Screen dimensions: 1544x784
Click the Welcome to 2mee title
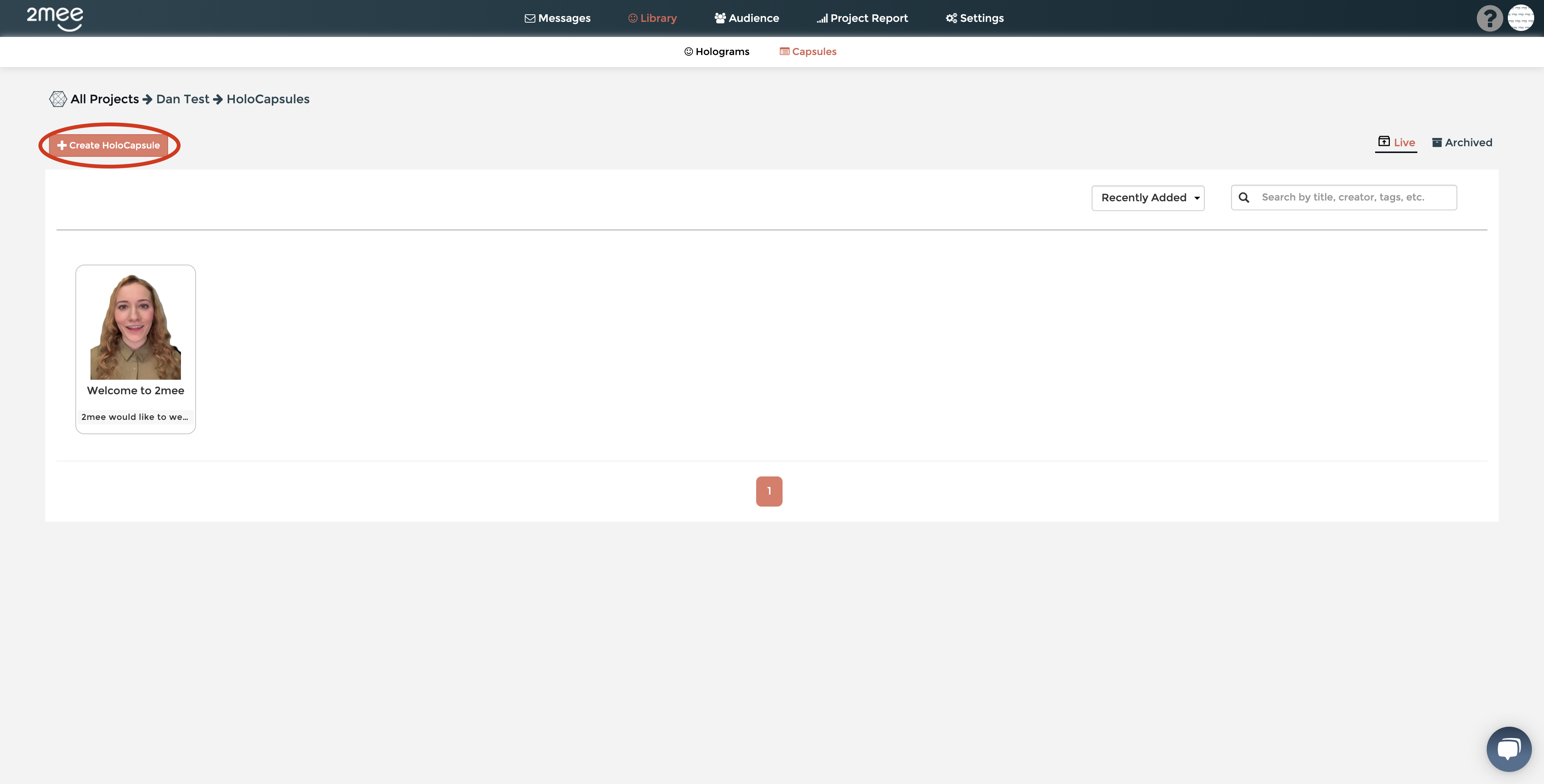(x=135, y=391)
